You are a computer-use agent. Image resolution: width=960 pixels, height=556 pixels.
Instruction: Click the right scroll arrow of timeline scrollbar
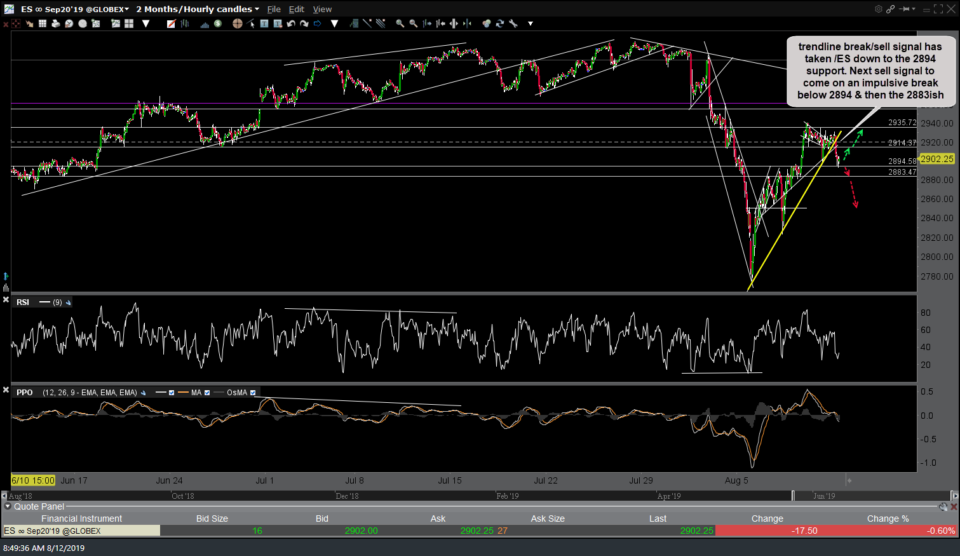(x=954, y=495)
